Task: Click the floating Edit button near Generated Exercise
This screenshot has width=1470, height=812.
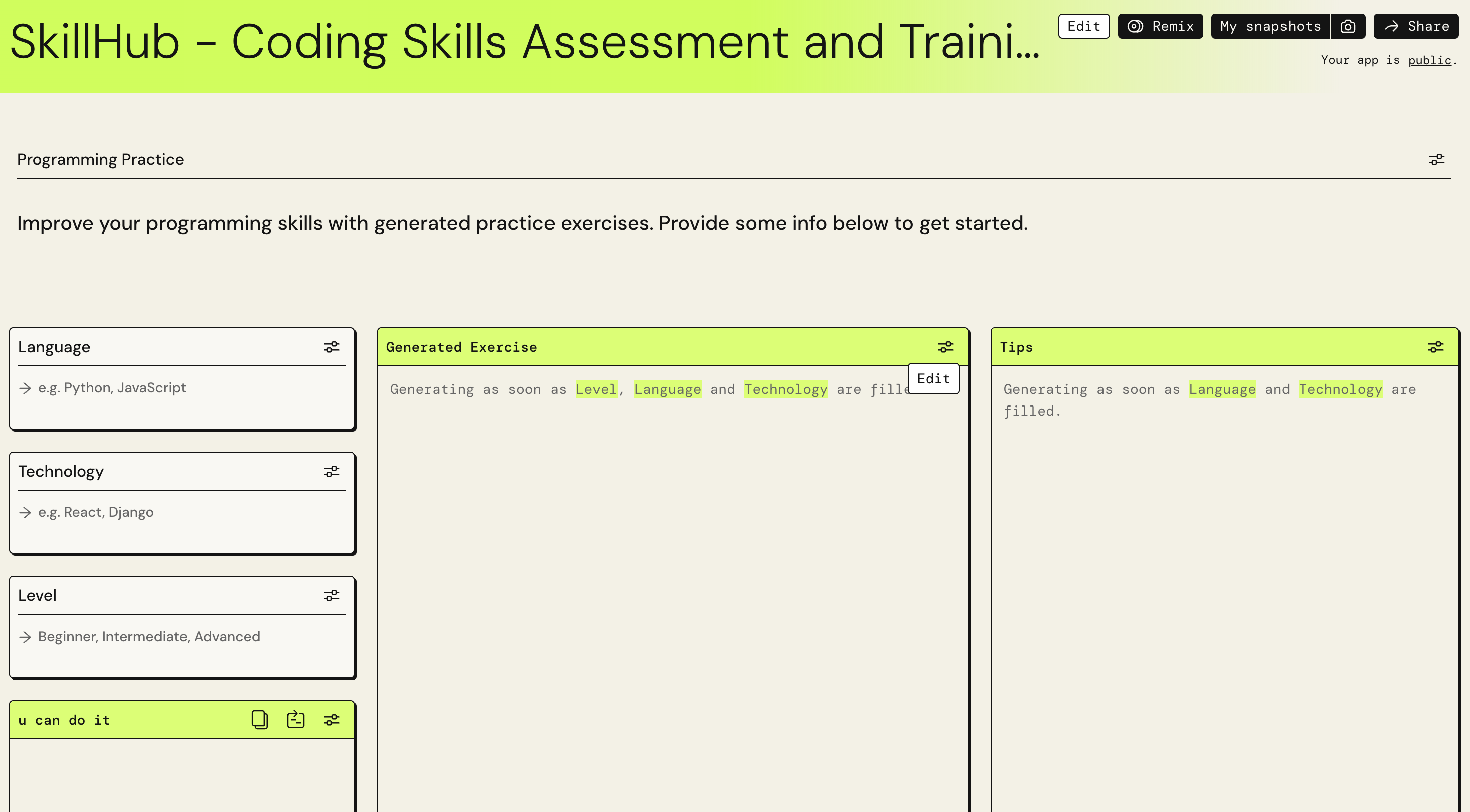Action: click(x=934, y=378)
